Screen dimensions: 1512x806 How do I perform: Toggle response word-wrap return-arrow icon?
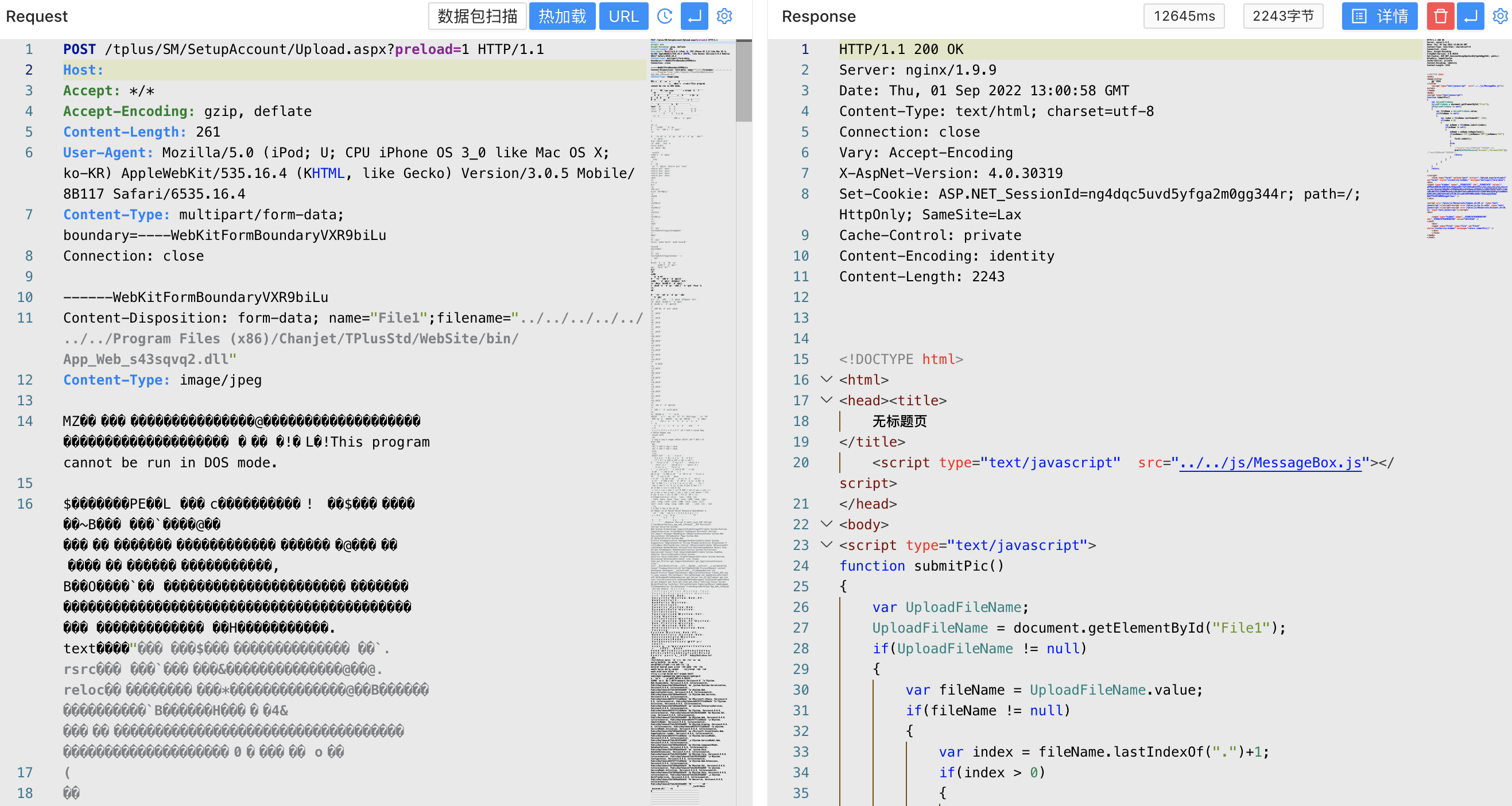point(1470,16)
